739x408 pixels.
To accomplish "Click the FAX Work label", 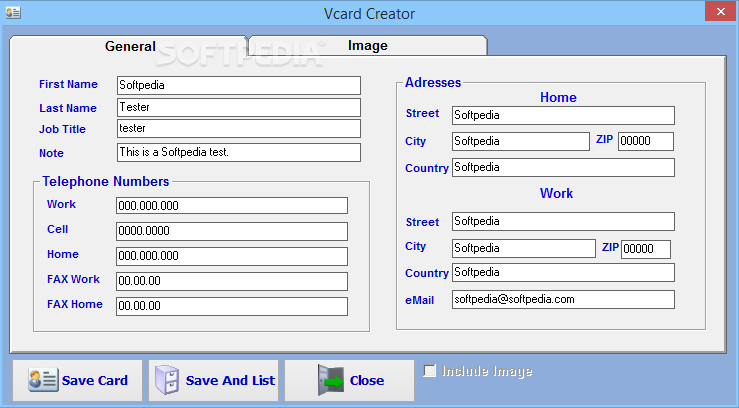I will pyautogui.click(x=74, y=279).
